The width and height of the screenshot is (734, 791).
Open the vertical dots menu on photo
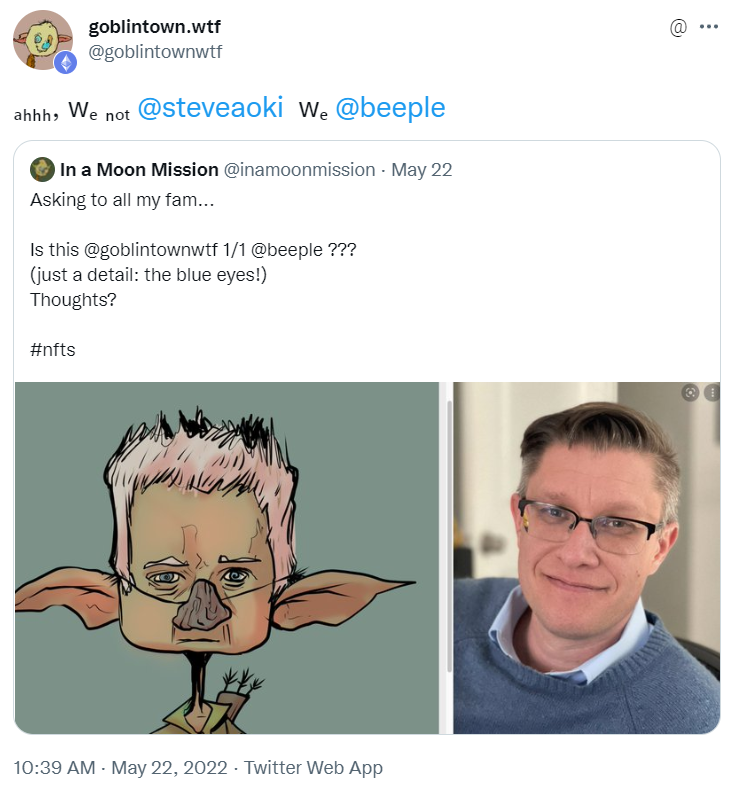[712, 392]
